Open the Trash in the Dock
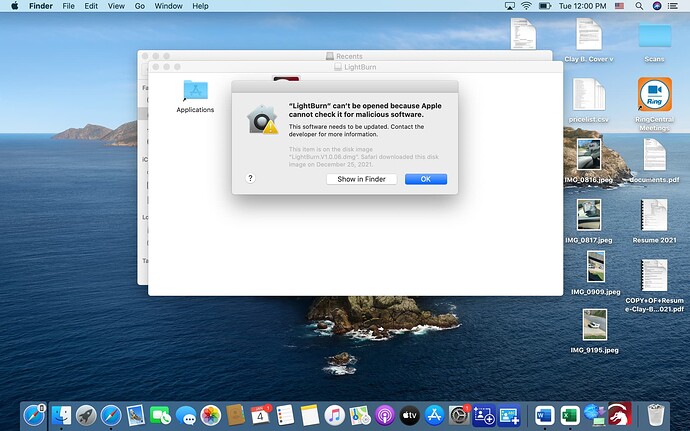This screenshot has width=690, height=431. pyautogui.click(x=656, y=415)
